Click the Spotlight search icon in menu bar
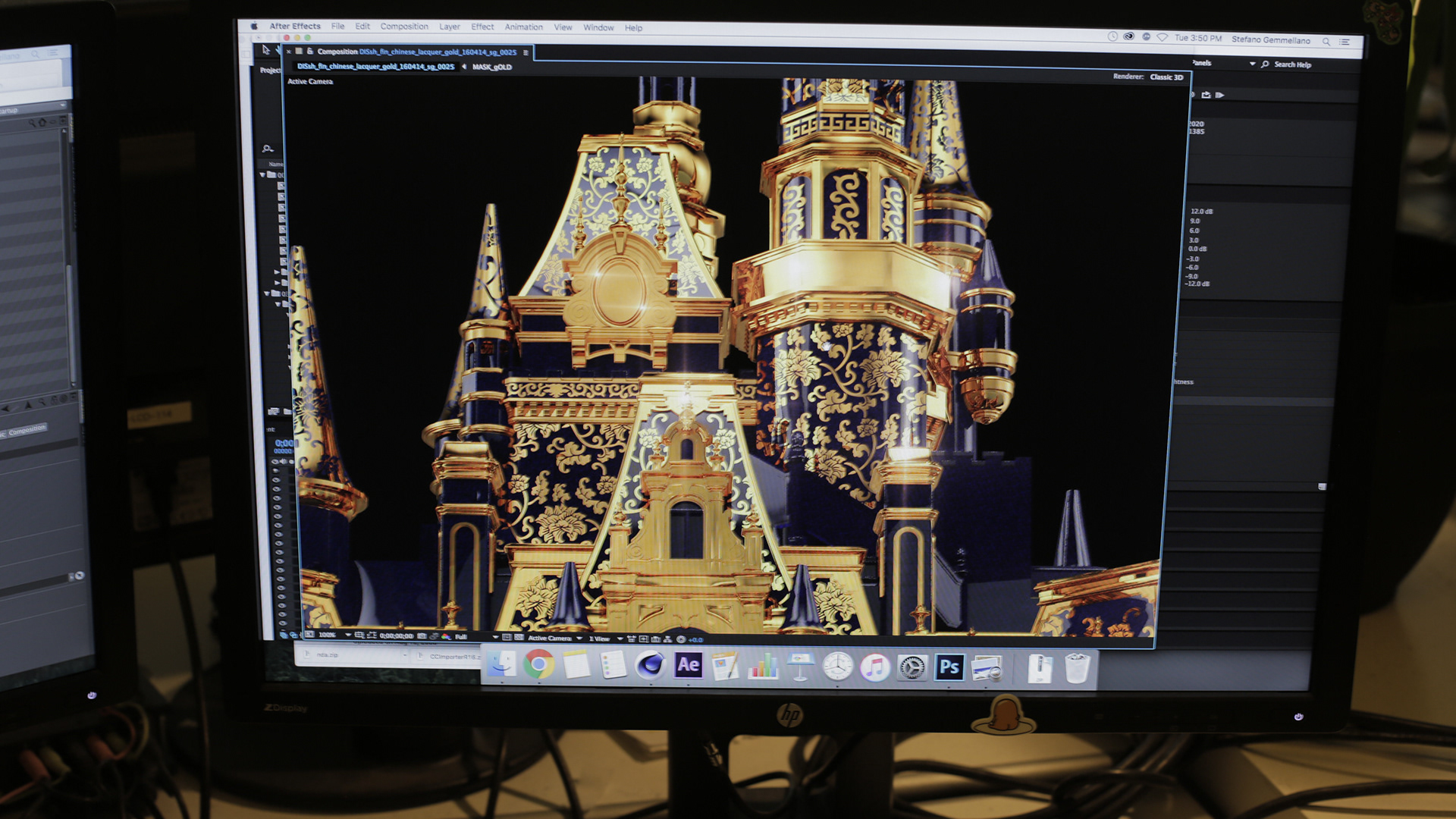This screenshot has height=819, width=1456. pos(1326,41)
